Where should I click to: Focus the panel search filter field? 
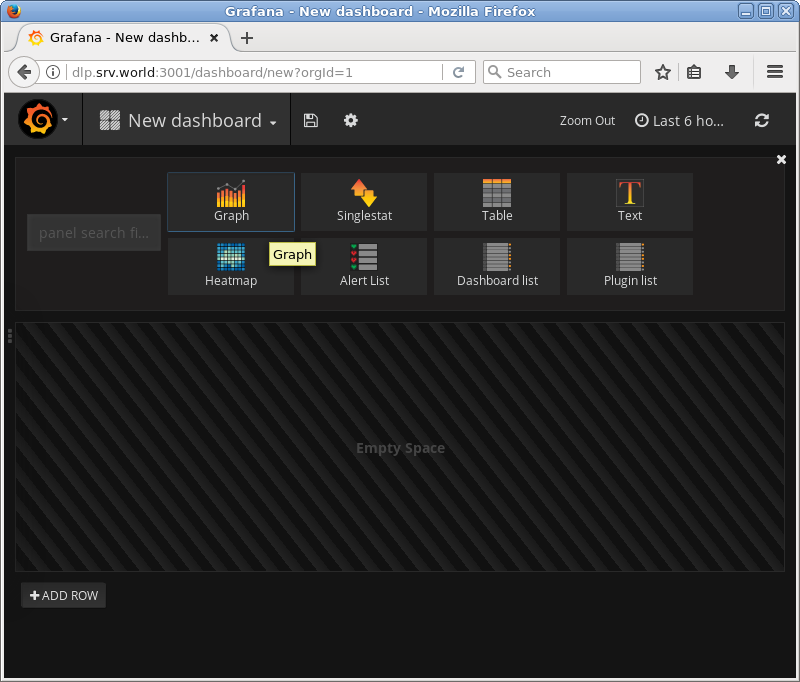94,233
